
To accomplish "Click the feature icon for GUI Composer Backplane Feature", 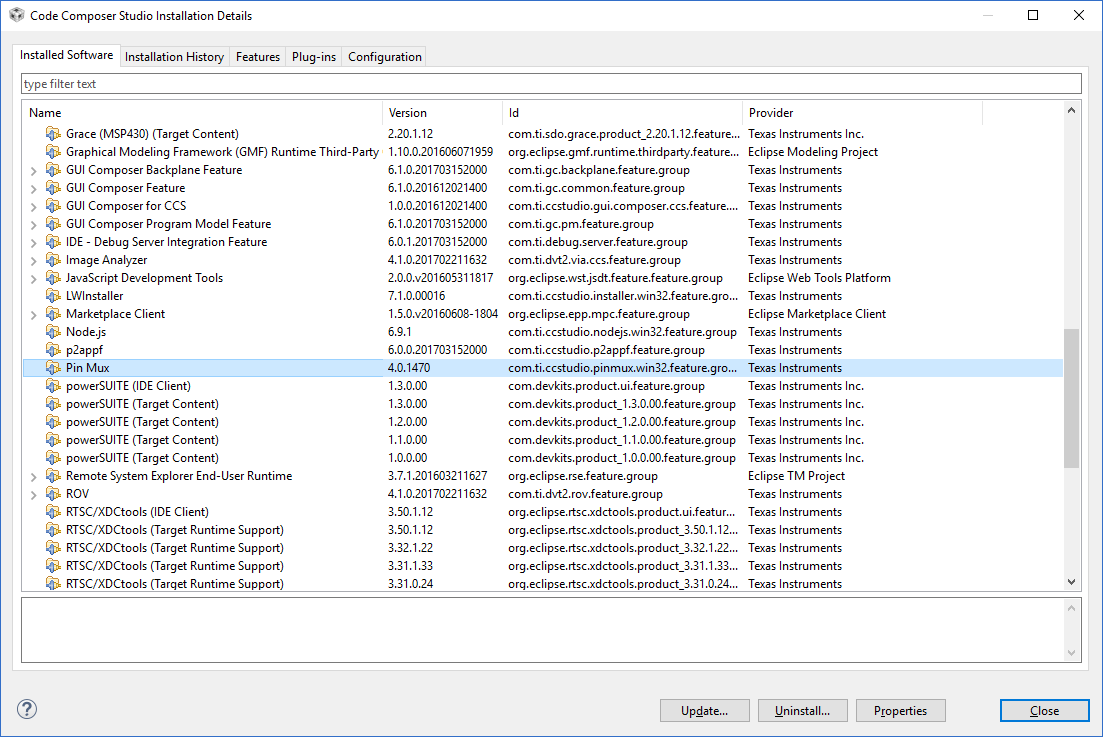I will coord(53,169).
